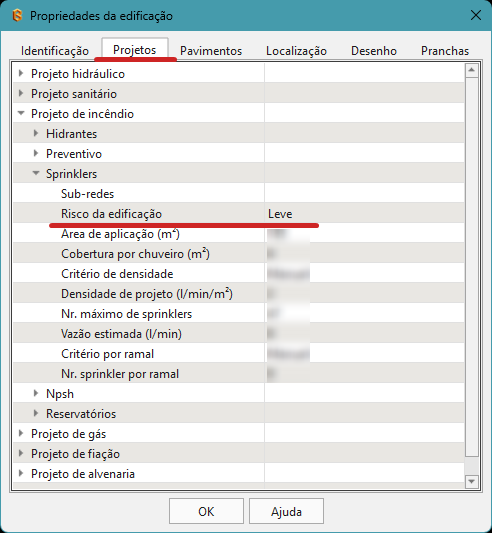The width and height of the screenshot is (492, 533).
Task: Switch to the Identificação tab
Action: [55, 51]
